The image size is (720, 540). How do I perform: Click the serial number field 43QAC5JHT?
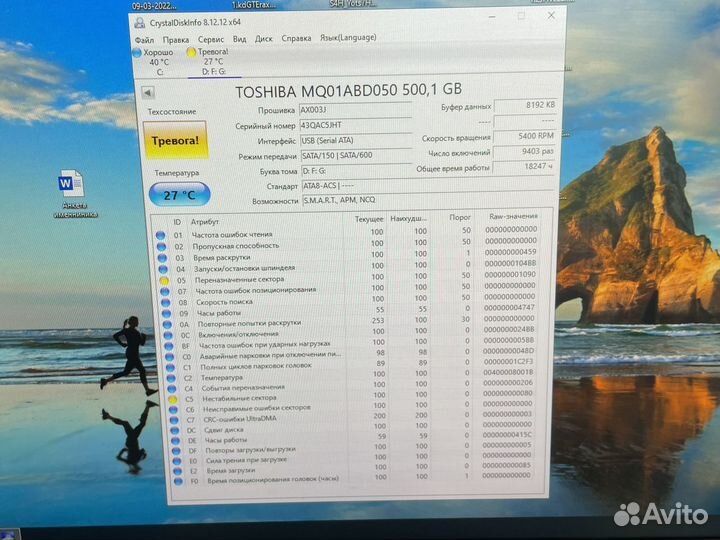click(x=355, y=125)
